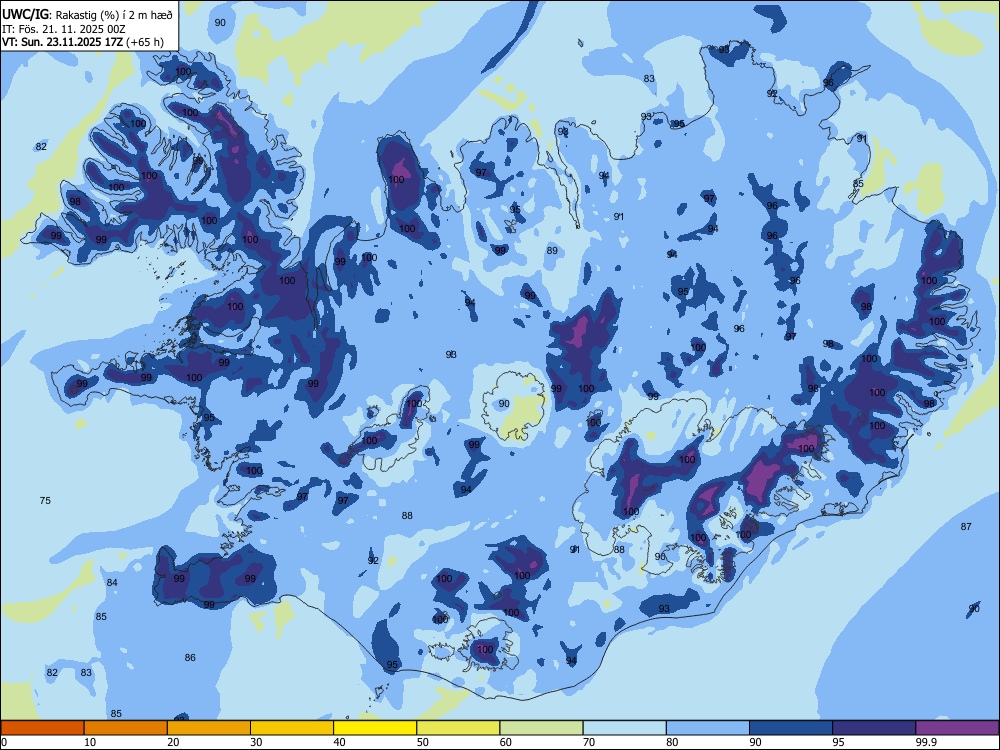Screen dimensions: 1000x750
Task: Click the '(+65 h)' forecast offset text
Action: tap(145, 42)
